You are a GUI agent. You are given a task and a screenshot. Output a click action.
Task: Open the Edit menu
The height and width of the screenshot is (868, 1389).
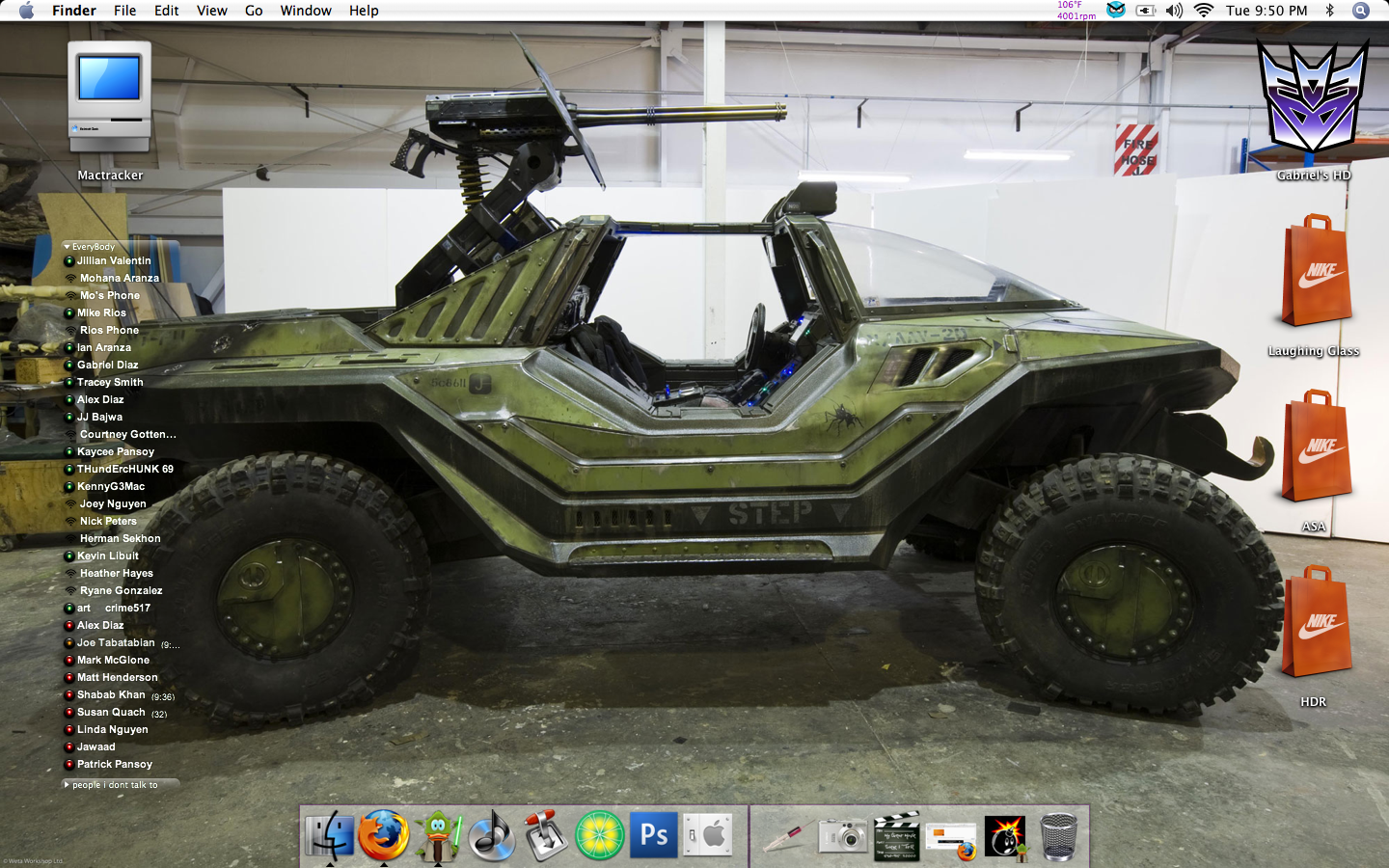(167, 11)
